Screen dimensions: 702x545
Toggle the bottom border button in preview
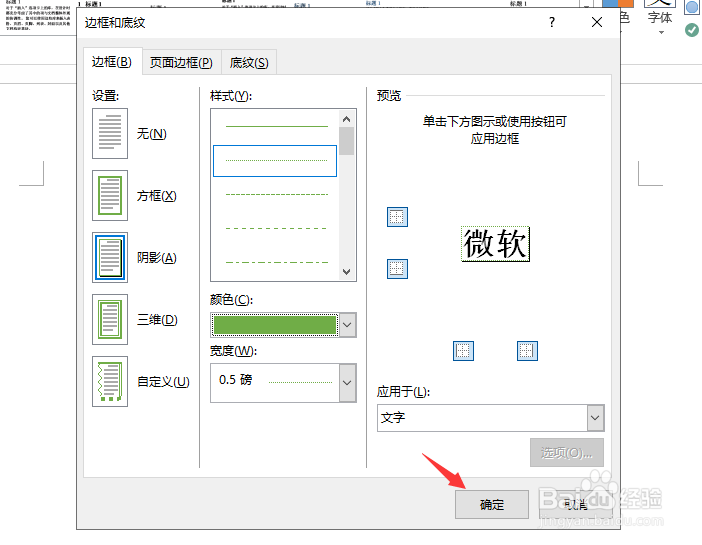[x=397, y=269]
